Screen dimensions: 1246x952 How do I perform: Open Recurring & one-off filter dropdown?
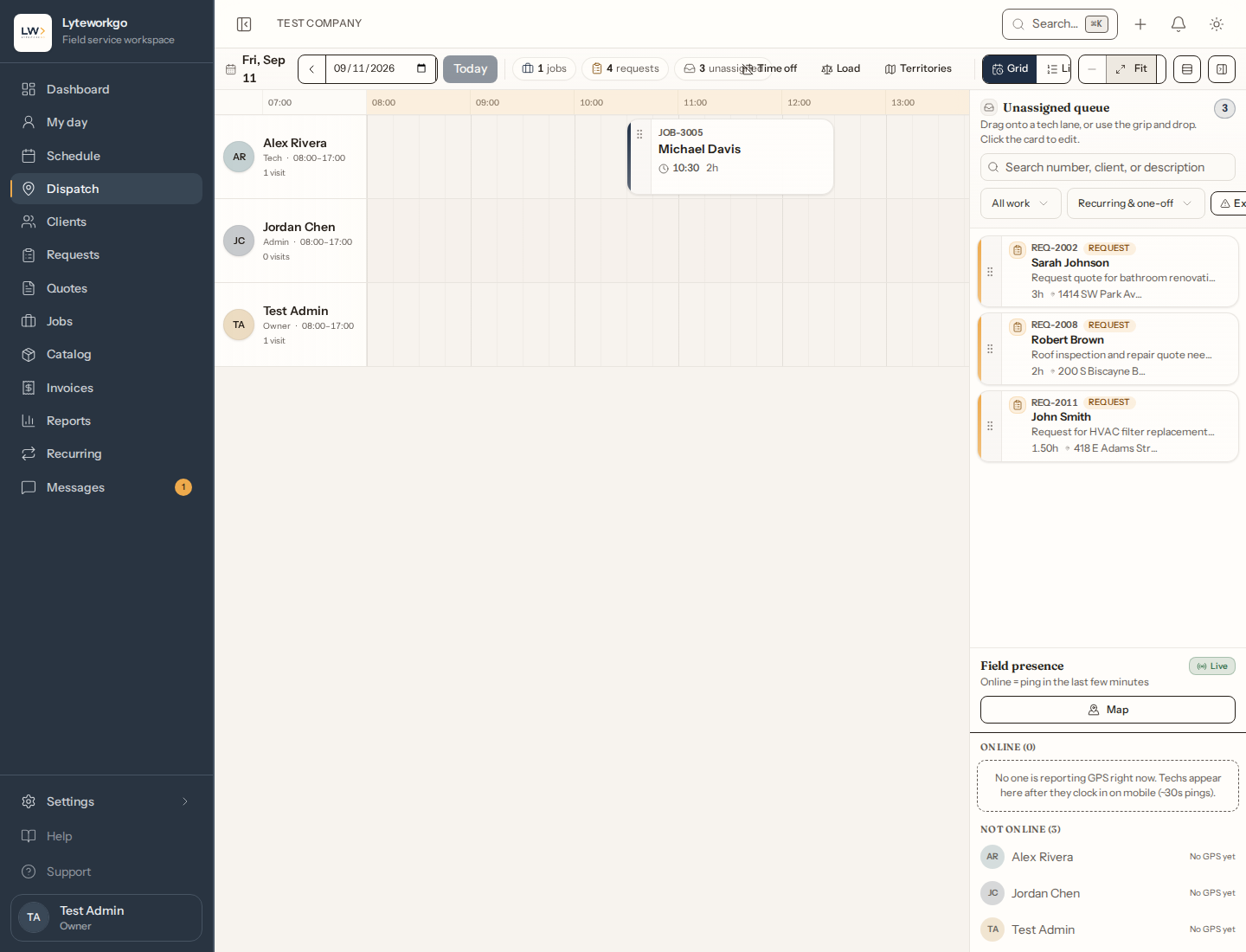1135,203
